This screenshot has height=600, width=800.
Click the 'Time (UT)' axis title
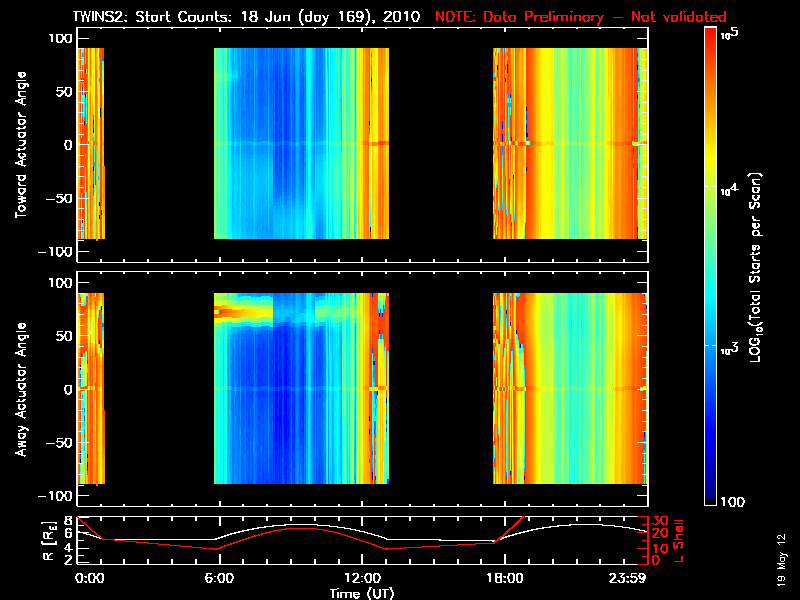(362, 593)
